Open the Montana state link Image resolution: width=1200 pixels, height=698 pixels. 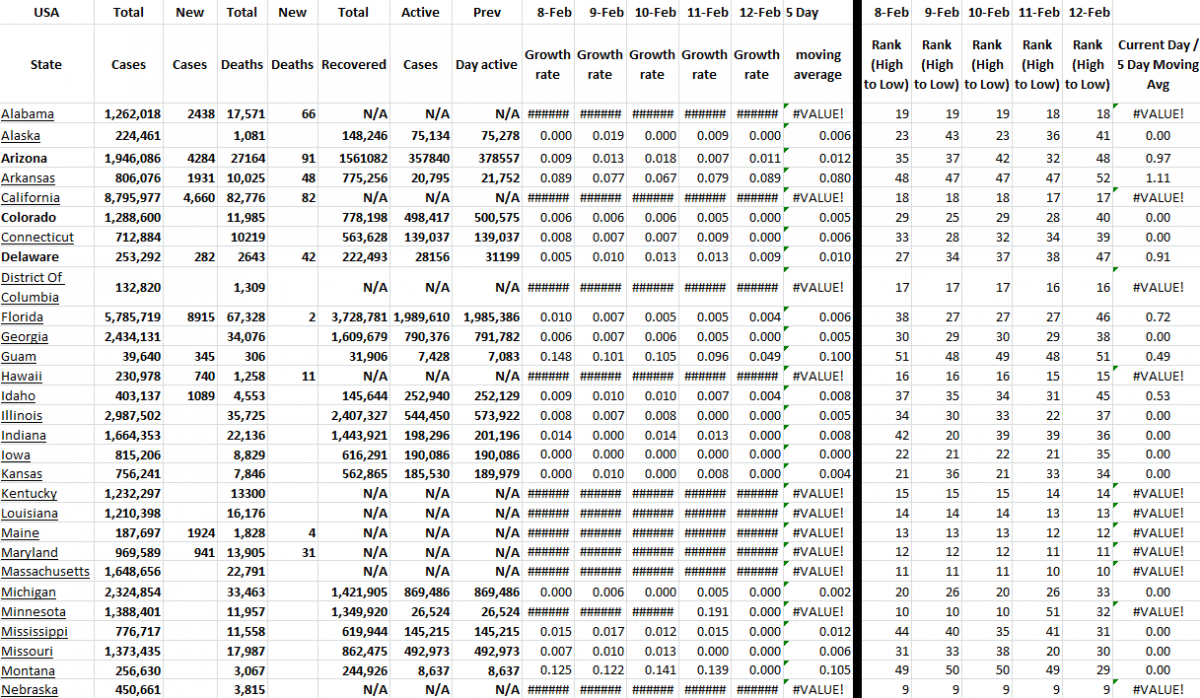pyautogui.click(x=28, y=671)
